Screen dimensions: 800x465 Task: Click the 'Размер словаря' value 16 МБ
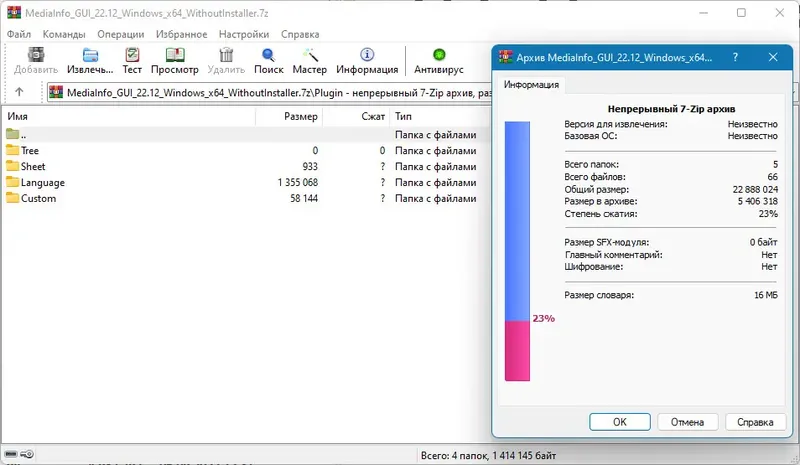pyautogui.click(x=766, y=295)
